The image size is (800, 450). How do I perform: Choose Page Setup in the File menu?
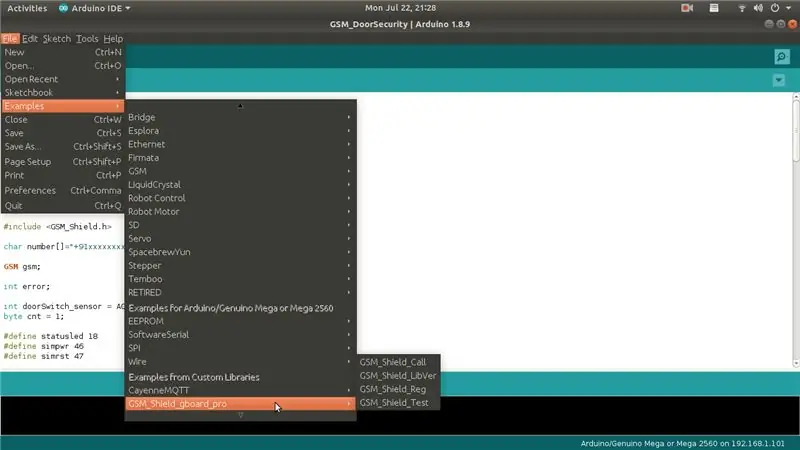[63, 162]
